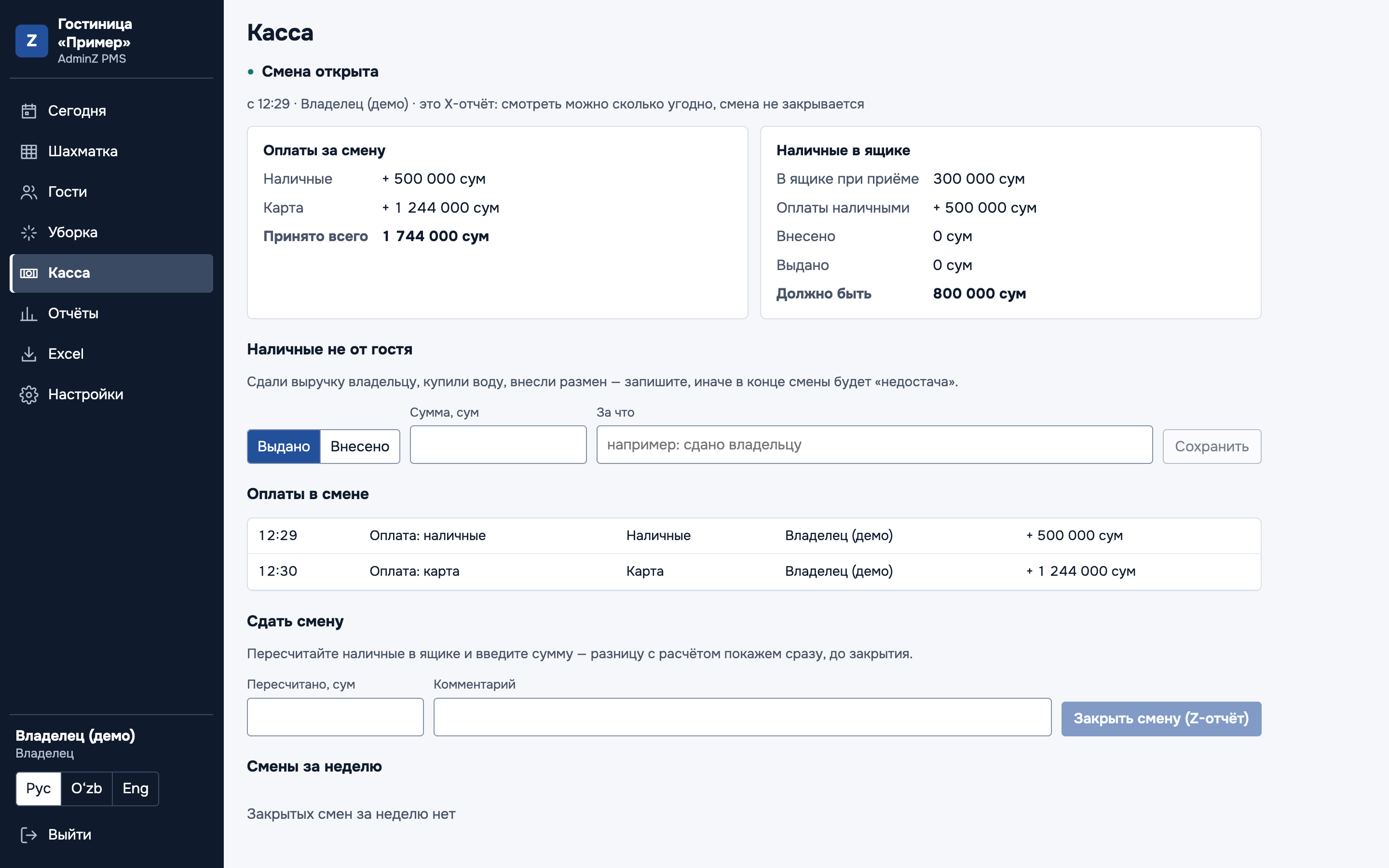Click the Смена открыта status text

pos(320,72)
